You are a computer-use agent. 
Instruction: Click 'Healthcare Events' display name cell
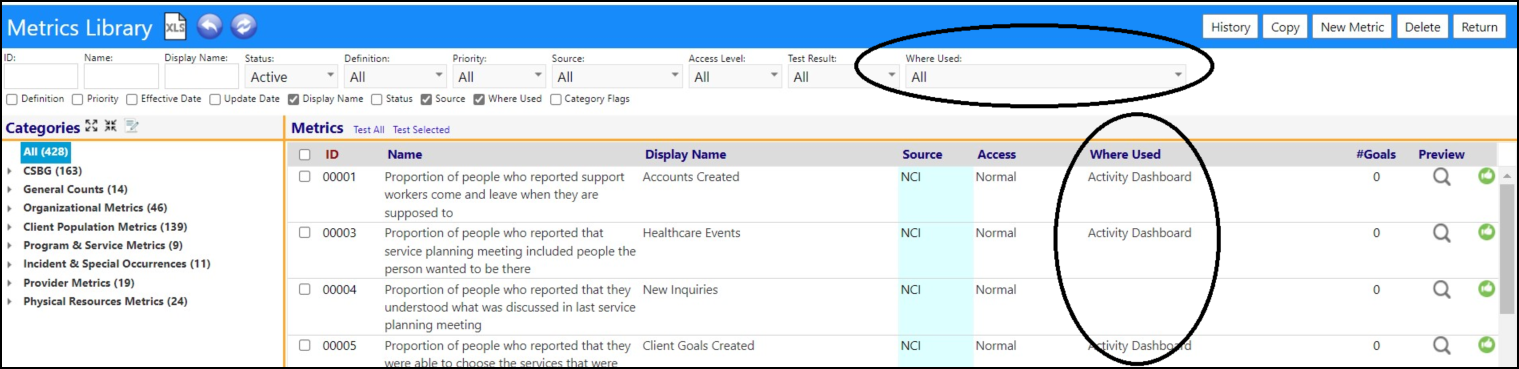pos(691,233)
